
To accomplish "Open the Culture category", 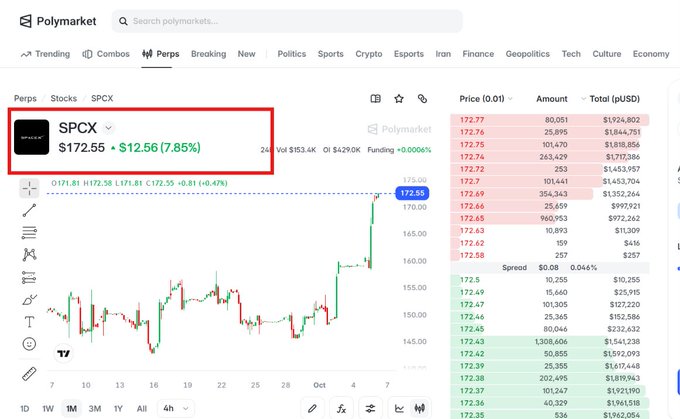I will click(x=607, y=54).
